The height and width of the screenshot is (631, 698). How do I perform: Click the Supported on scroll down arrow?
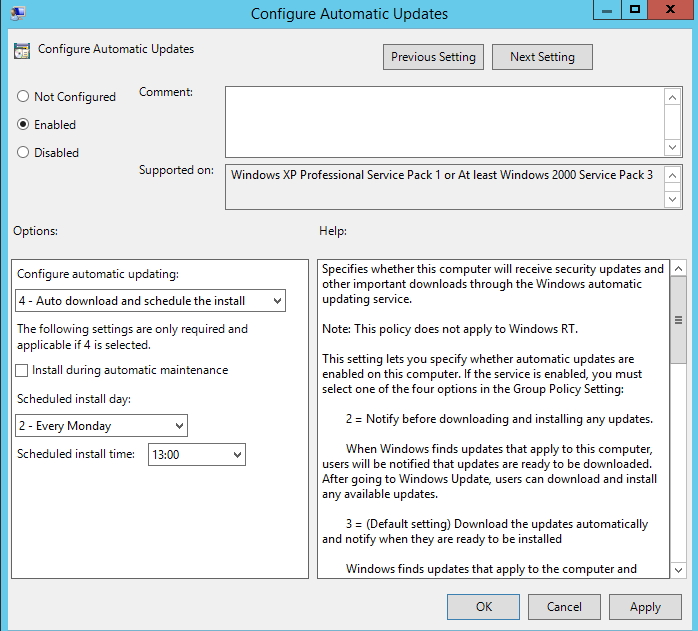click(673, 199)
